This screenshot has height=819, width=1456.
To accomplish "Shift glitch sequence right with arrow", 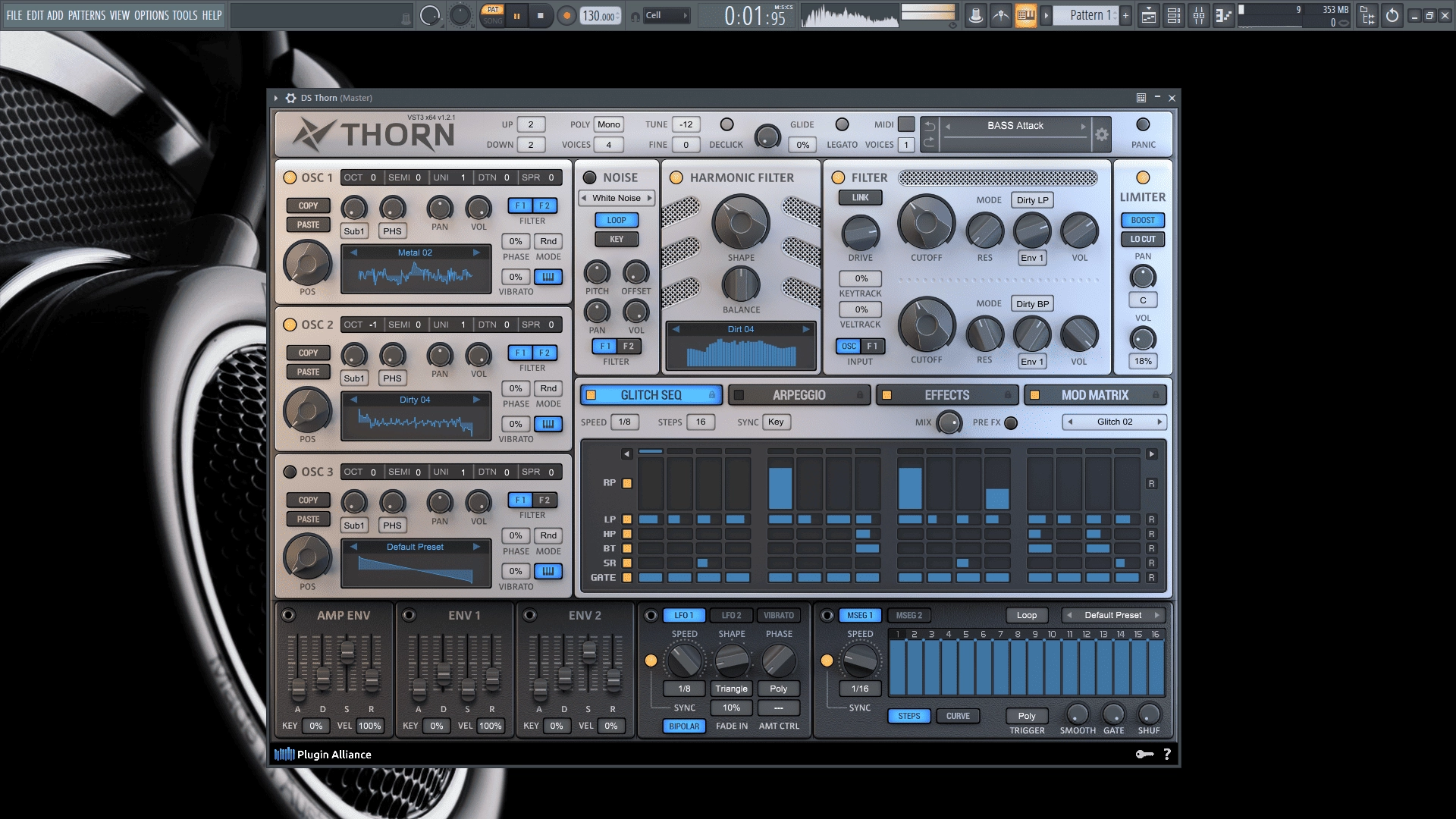I will click(x=1151, y=454).
